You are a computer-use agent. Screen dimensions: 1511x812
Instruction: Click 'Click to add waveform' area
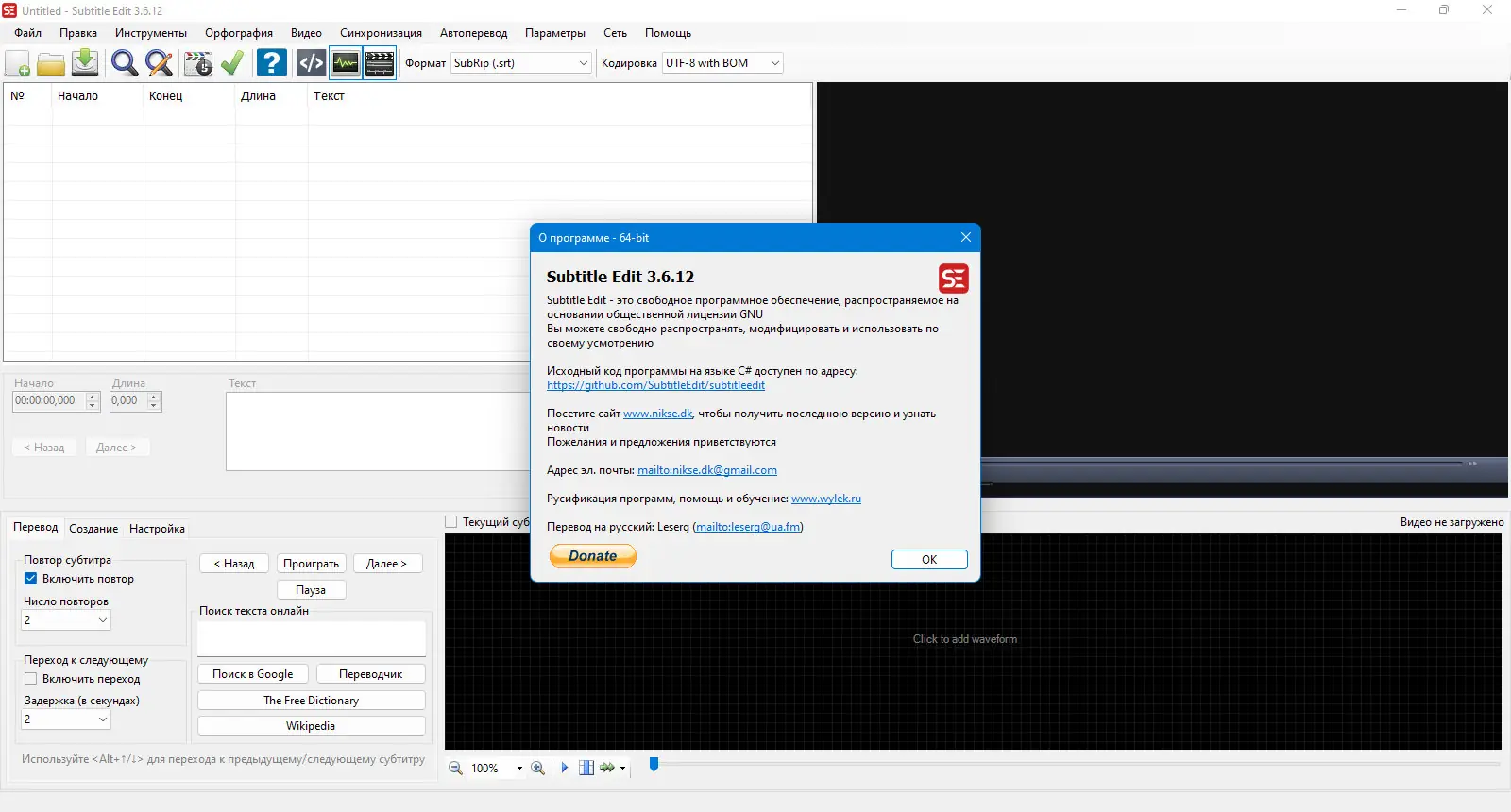(x=964, y=639)
